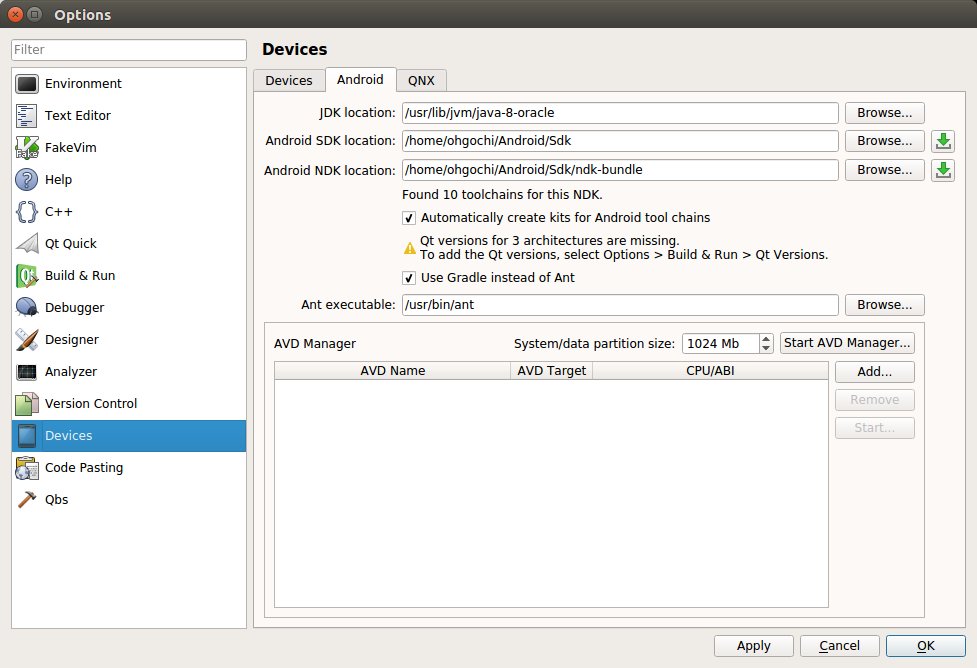Click Start AVD Manager button
The width and height of the screenshot is (977, 668).
(847, 343)
